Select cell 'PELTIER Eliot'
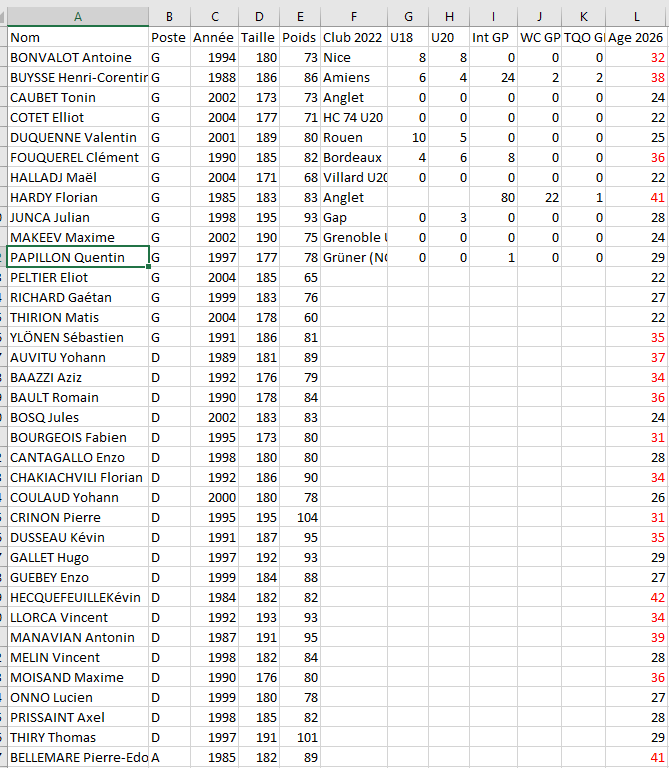This screenshot has width=669, height=768. pyautogui.click(x=78, y=277)
